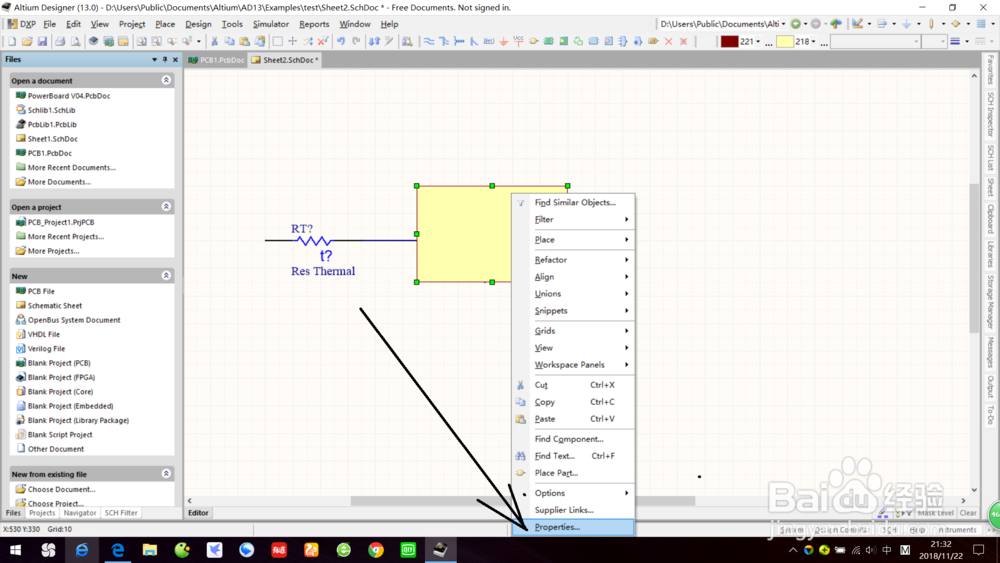Select the place net label tool
The height and width of the screenshot is (563, 1000).
(x=489, y=41)
